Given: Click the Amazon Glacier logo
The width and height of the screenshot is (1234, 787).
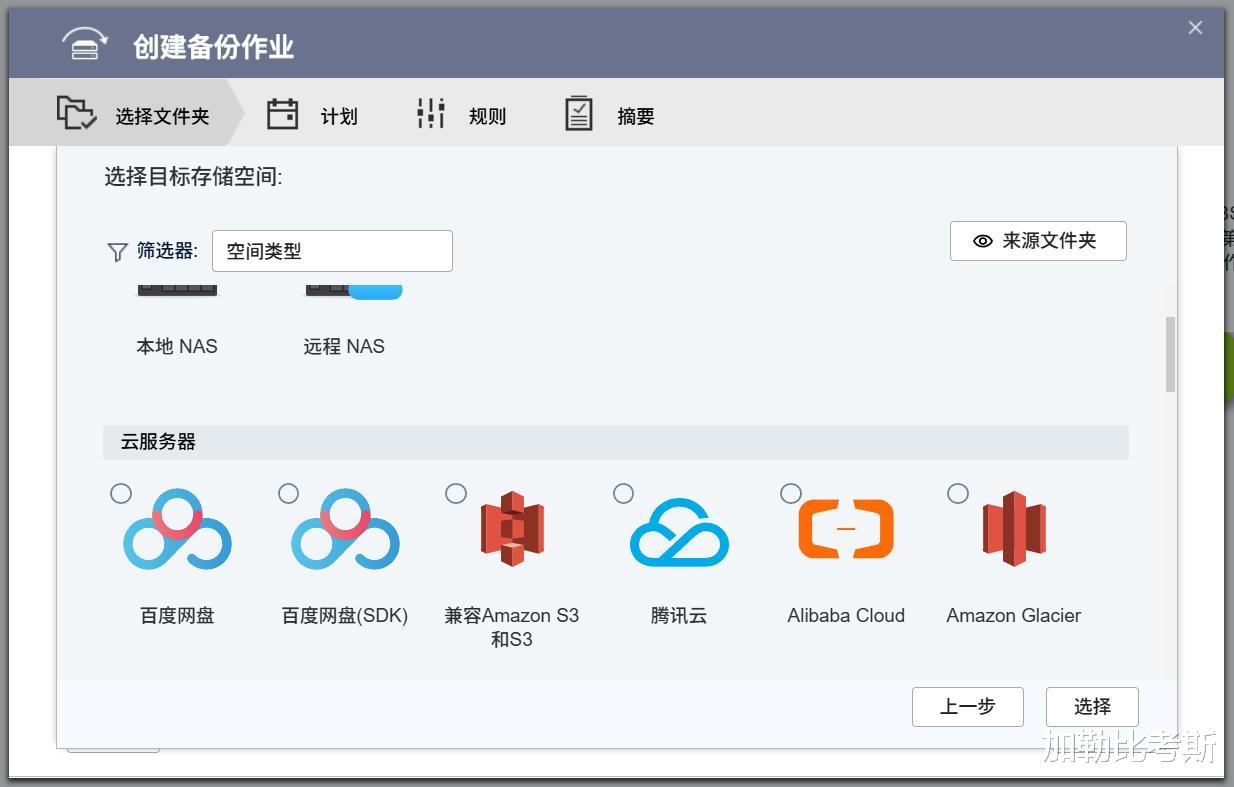Looking at the screenshot, I should point(1014,529).
